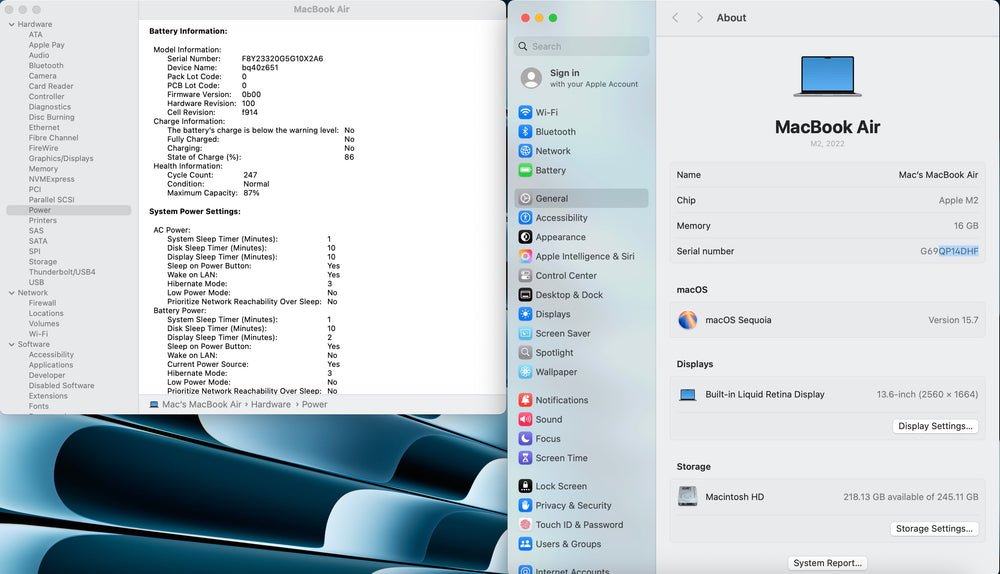Click the 218.13 GB available storage text
The image size is (1000, 574).
[910, 497]
